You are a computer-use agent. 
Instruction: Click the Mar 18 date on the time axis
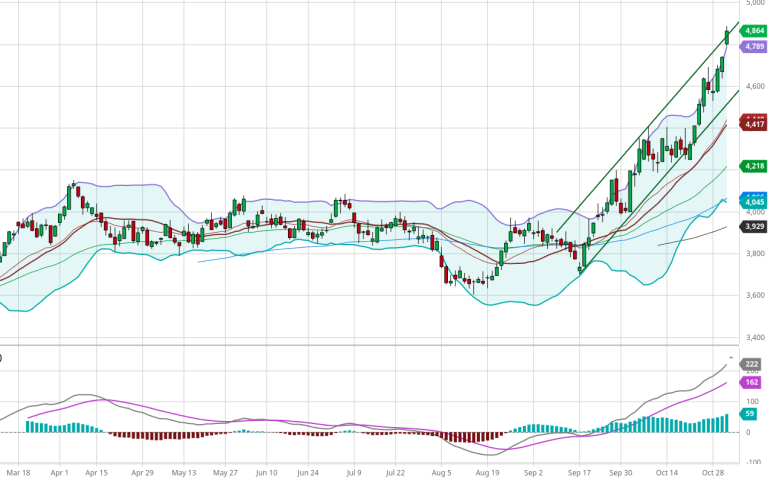pos(18,470)
